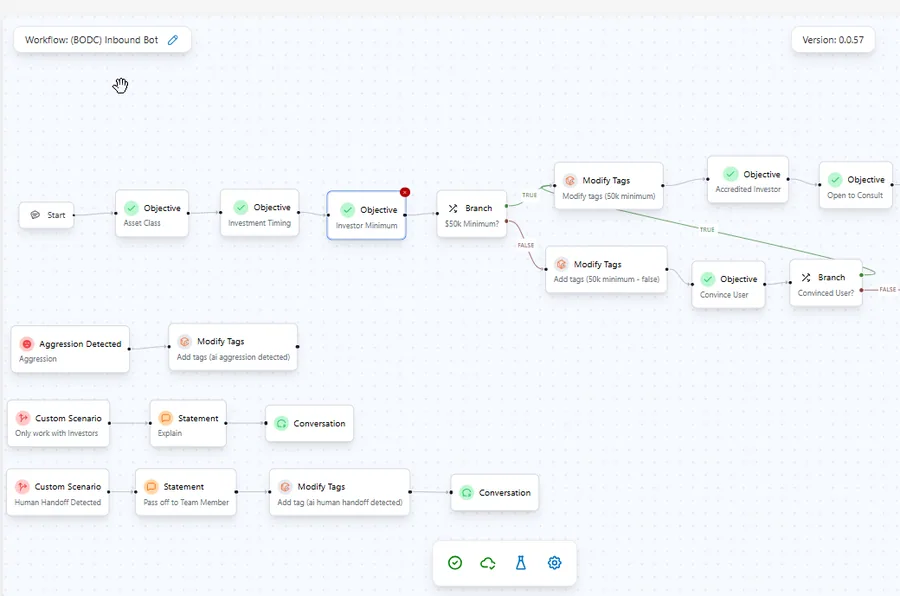900x596 pixels.
Task: Select Statement Pass off to Team Member node
Action: tap(186, 493)
